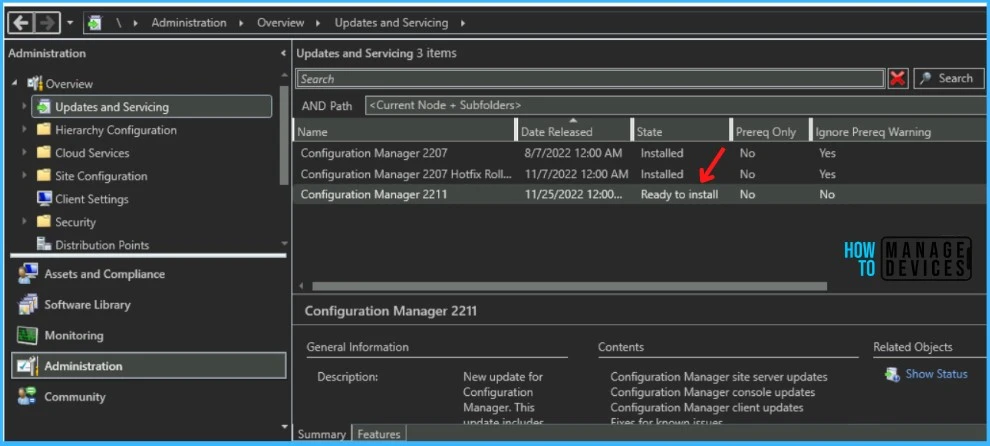990x446 pixels.
Task: Sort by the Prereq Only column header
Action: pos(770,132)
